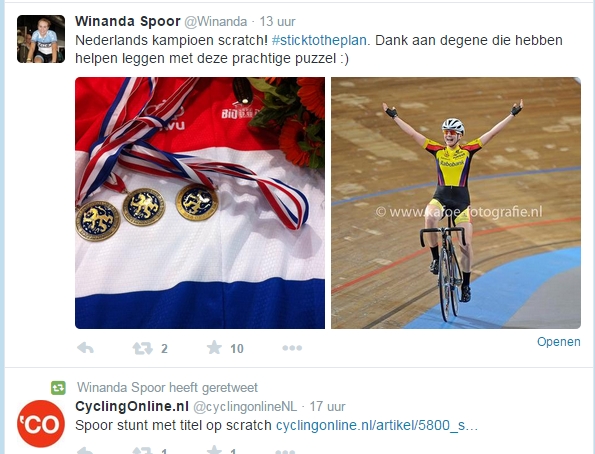The width and height of the screenshot is (595, 454).
Task: Click 'Winanda Spoor heeft geretweet' text
Action: (167, 388)
